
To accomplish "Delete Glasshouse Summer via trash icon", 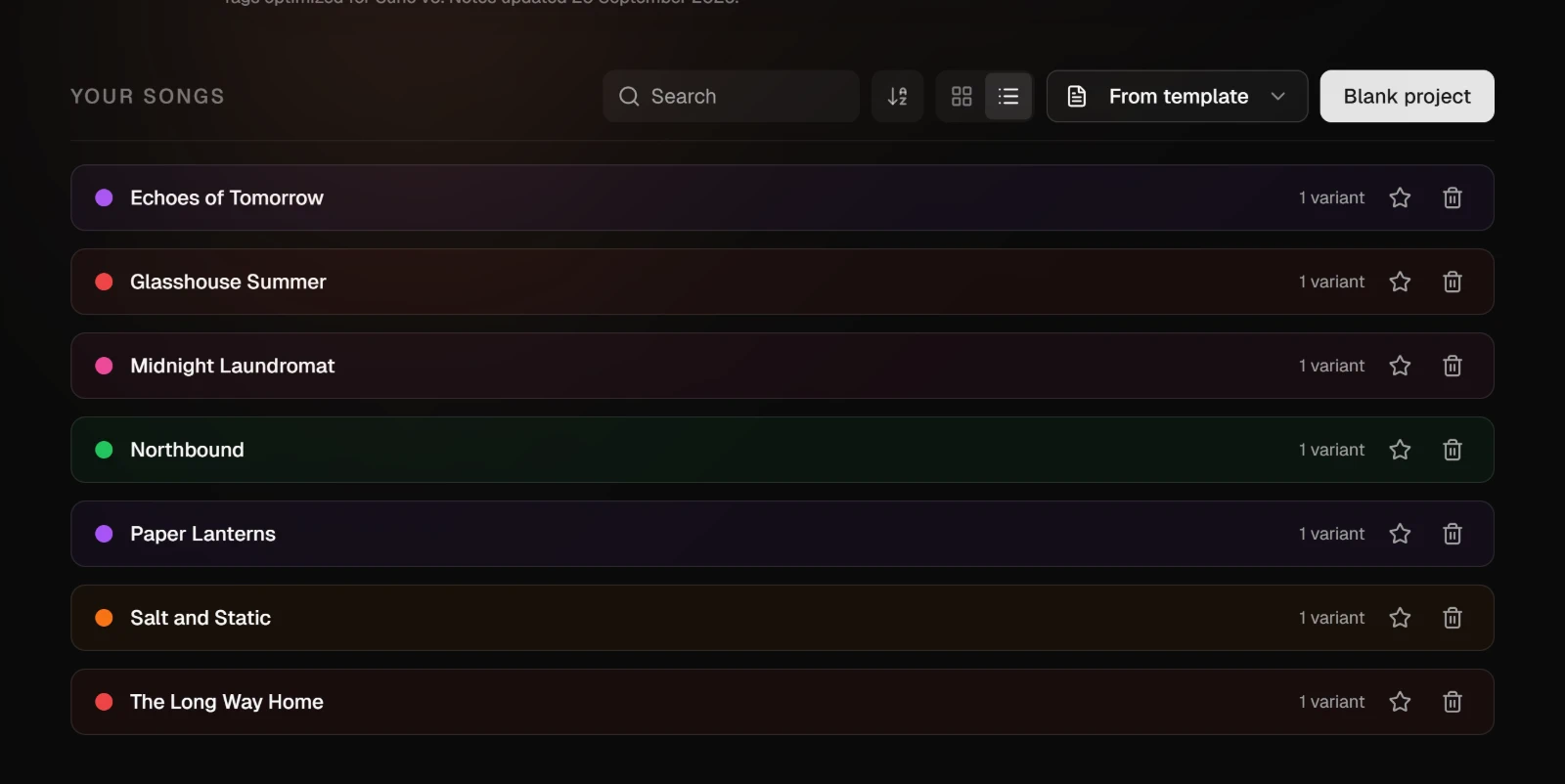I will [x=1453, y=282].
